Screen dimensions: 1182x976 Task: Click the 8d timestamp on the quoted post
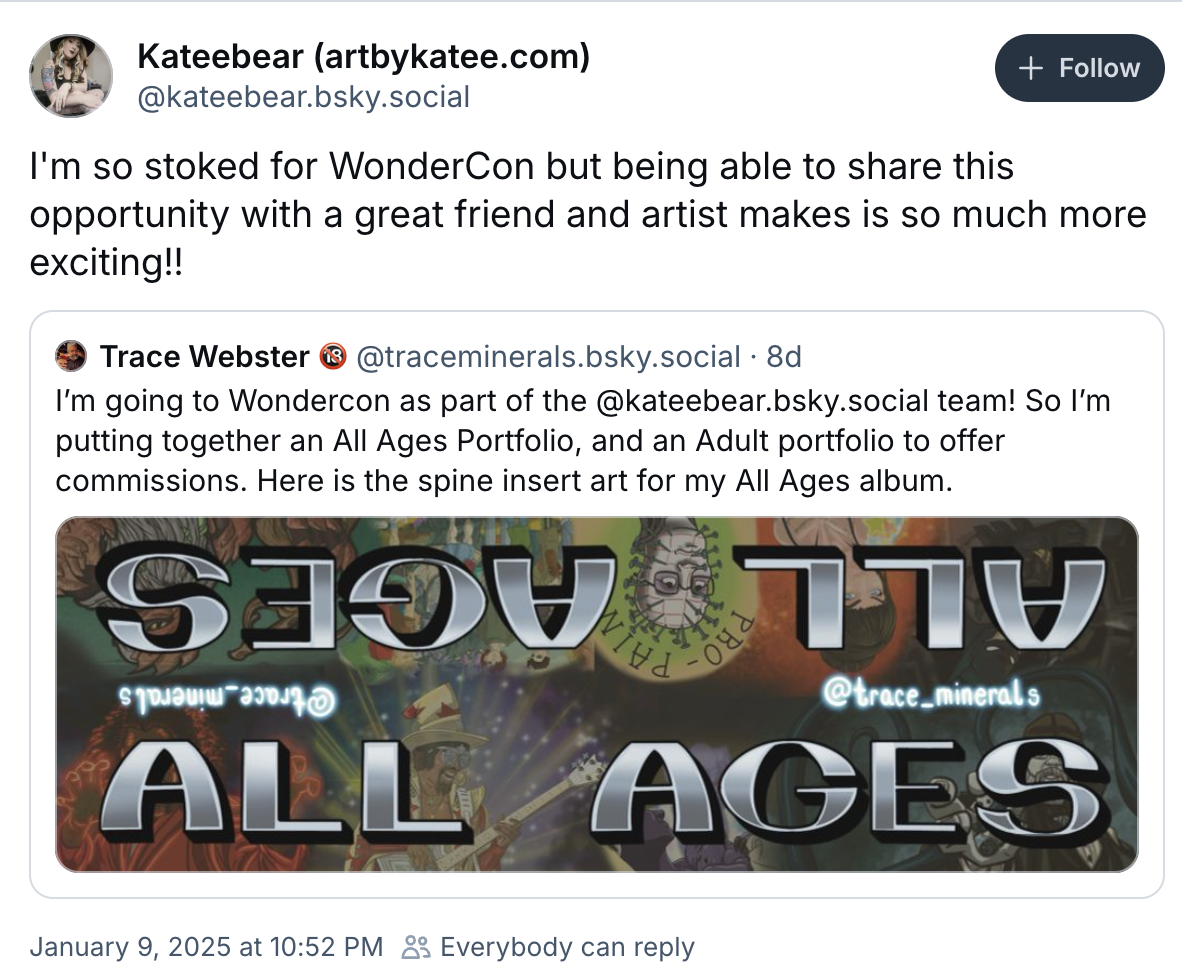pyautogui.click(x=785, y=356)
